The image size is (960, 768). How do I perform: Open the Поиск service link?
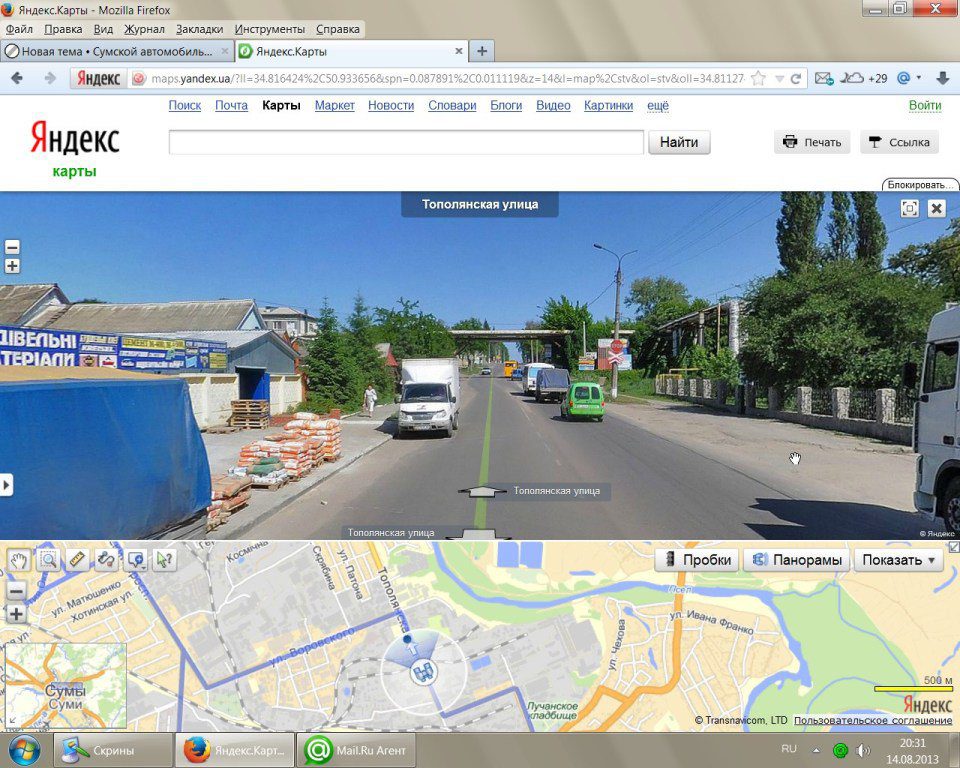185,105
